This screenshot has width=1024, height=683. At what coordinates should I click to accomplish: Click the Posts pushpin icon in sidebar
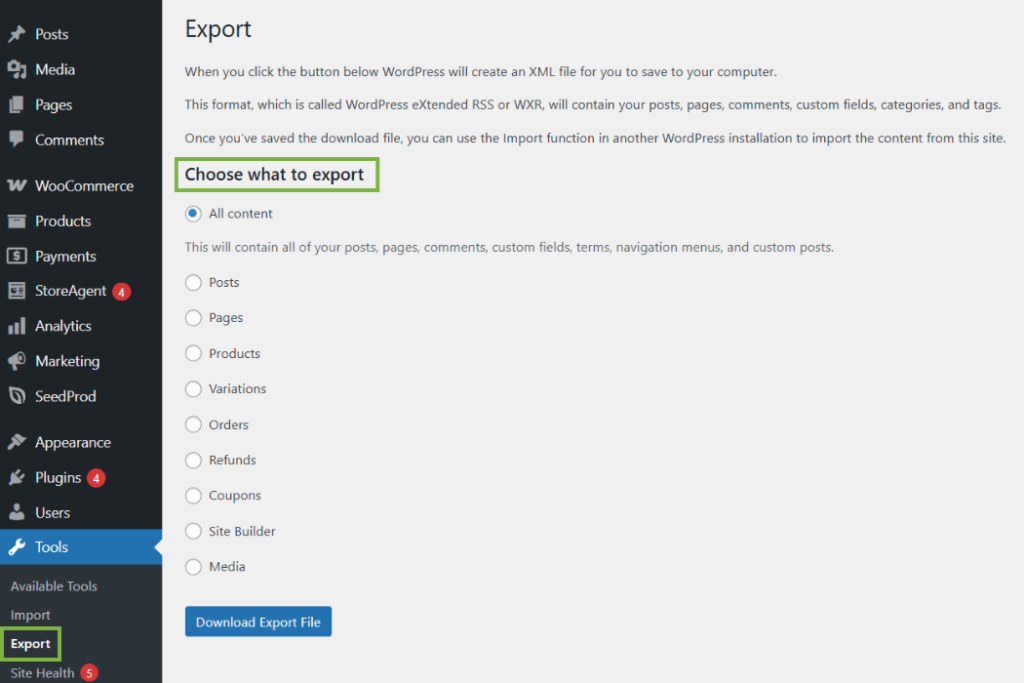point(17,34)
